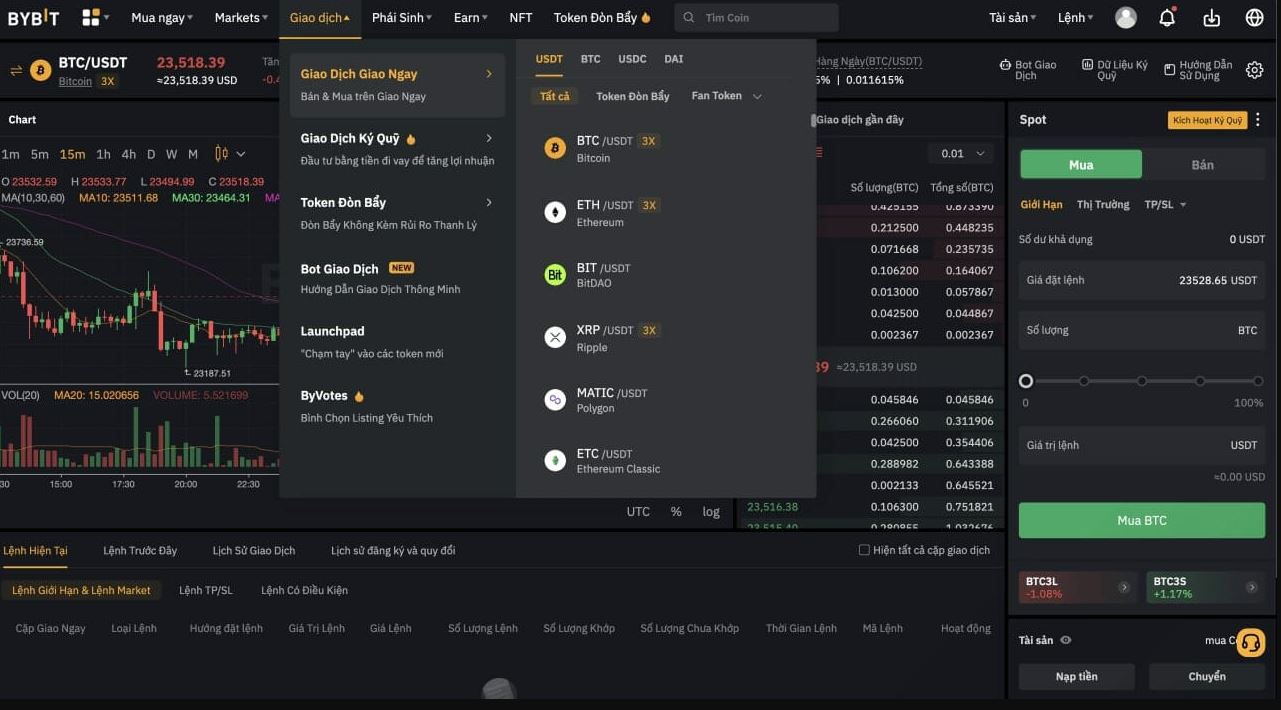Open Hướng Dẫn Sử Dụng guide
The width and height of the screenshot is (1281, 710).
coord(1198,70)
